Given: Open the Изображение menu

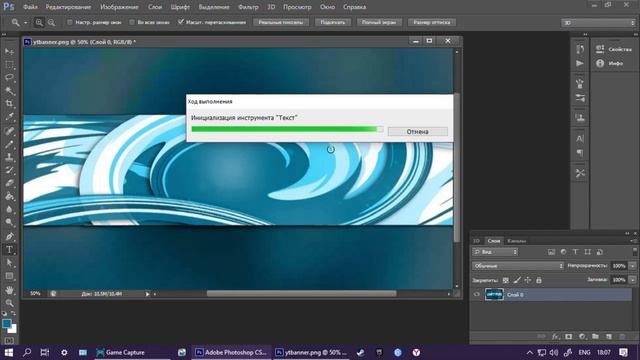Looking at the screenshot, I should coord(119,7).
